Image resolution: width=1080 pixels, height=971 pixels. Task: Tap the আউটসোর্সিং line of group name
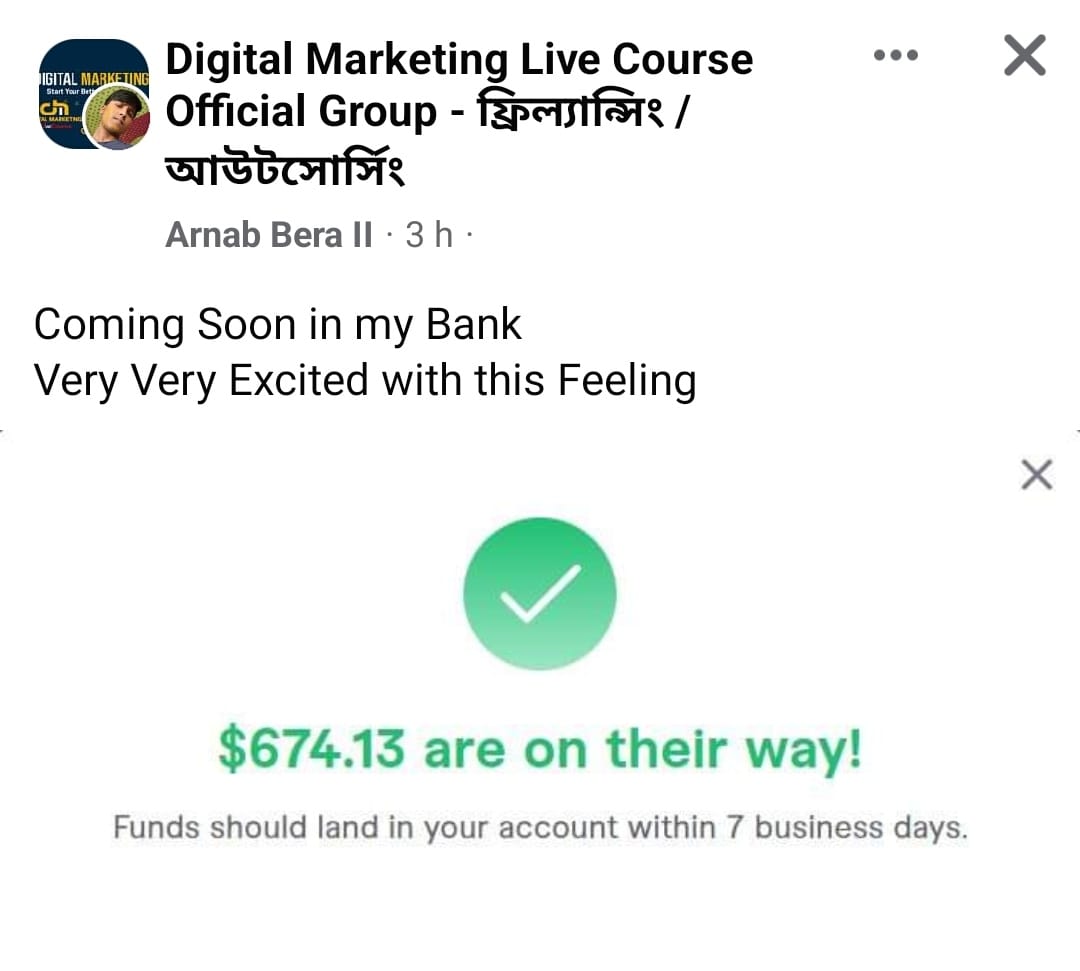[x=284, y=168]
